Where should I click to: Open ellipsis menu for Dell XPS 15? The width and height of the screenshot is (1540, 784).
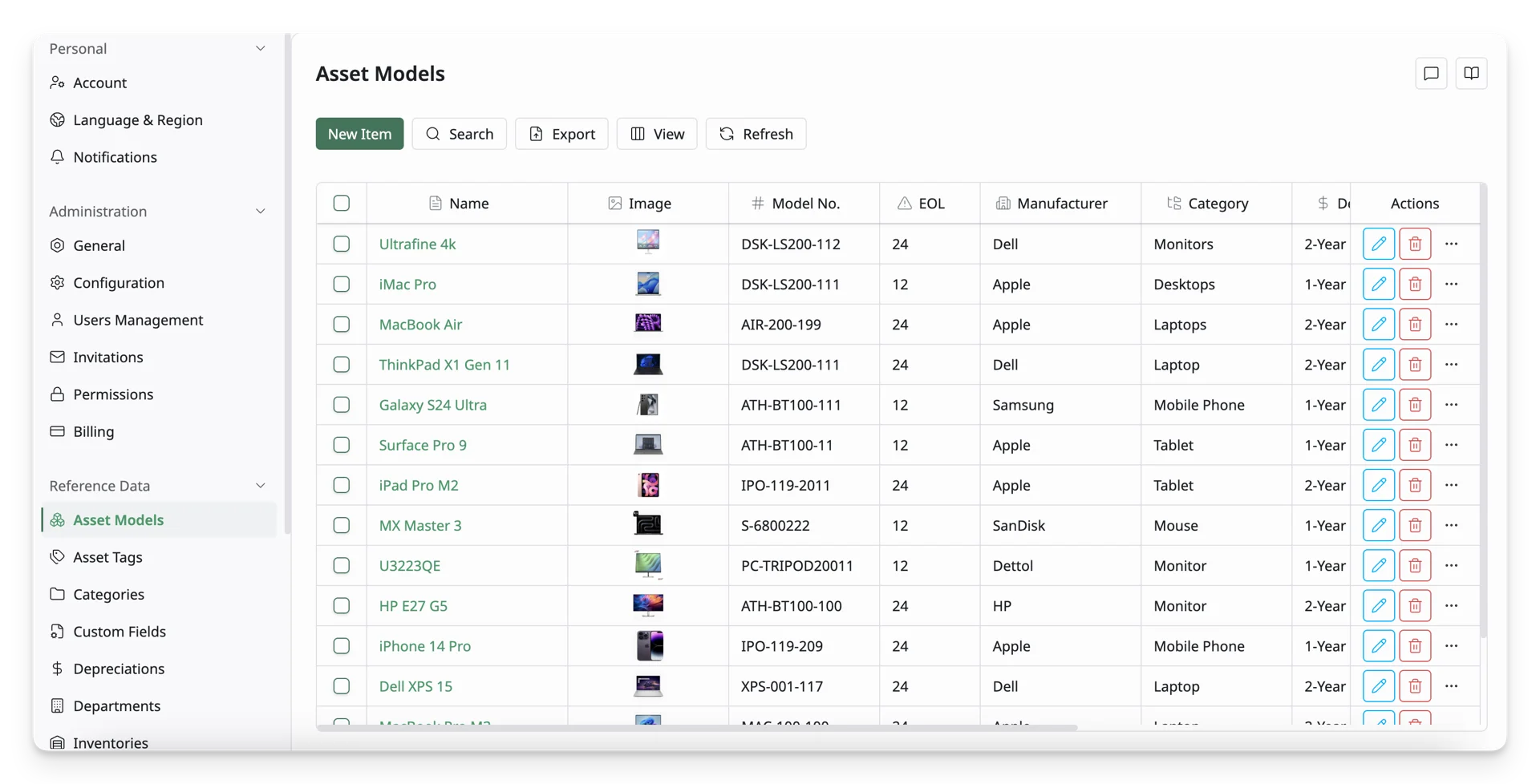(1451, 686)
